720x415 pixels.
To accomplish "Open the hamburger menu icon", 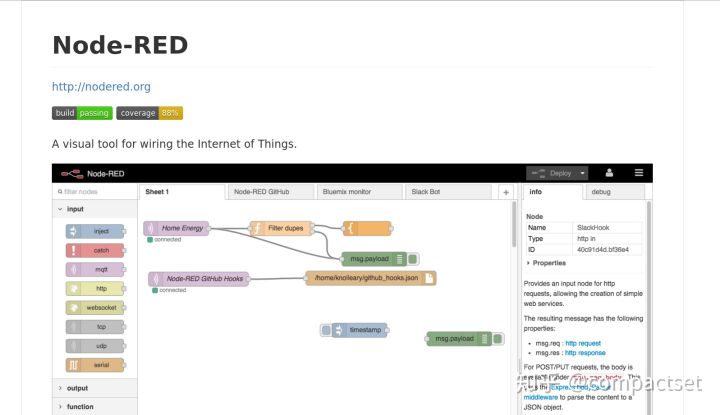I will click(639, 173).
